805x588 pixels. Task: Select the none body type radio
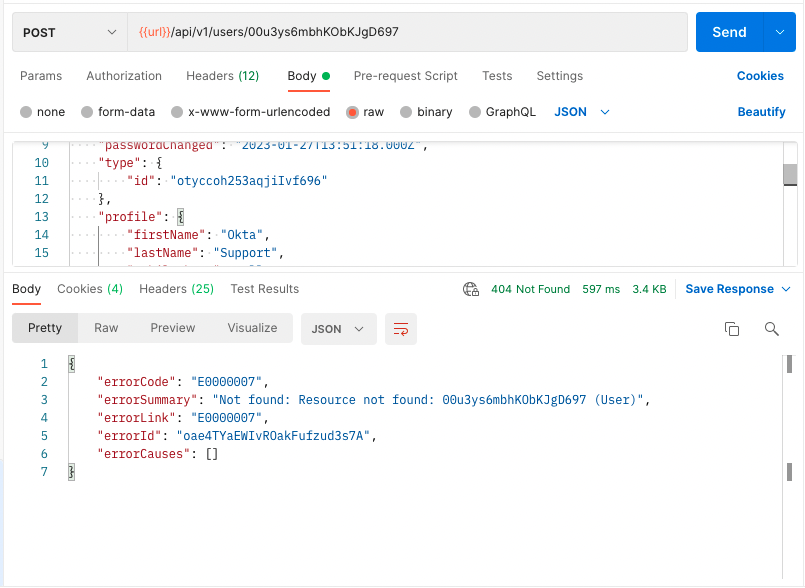point(27,112)
